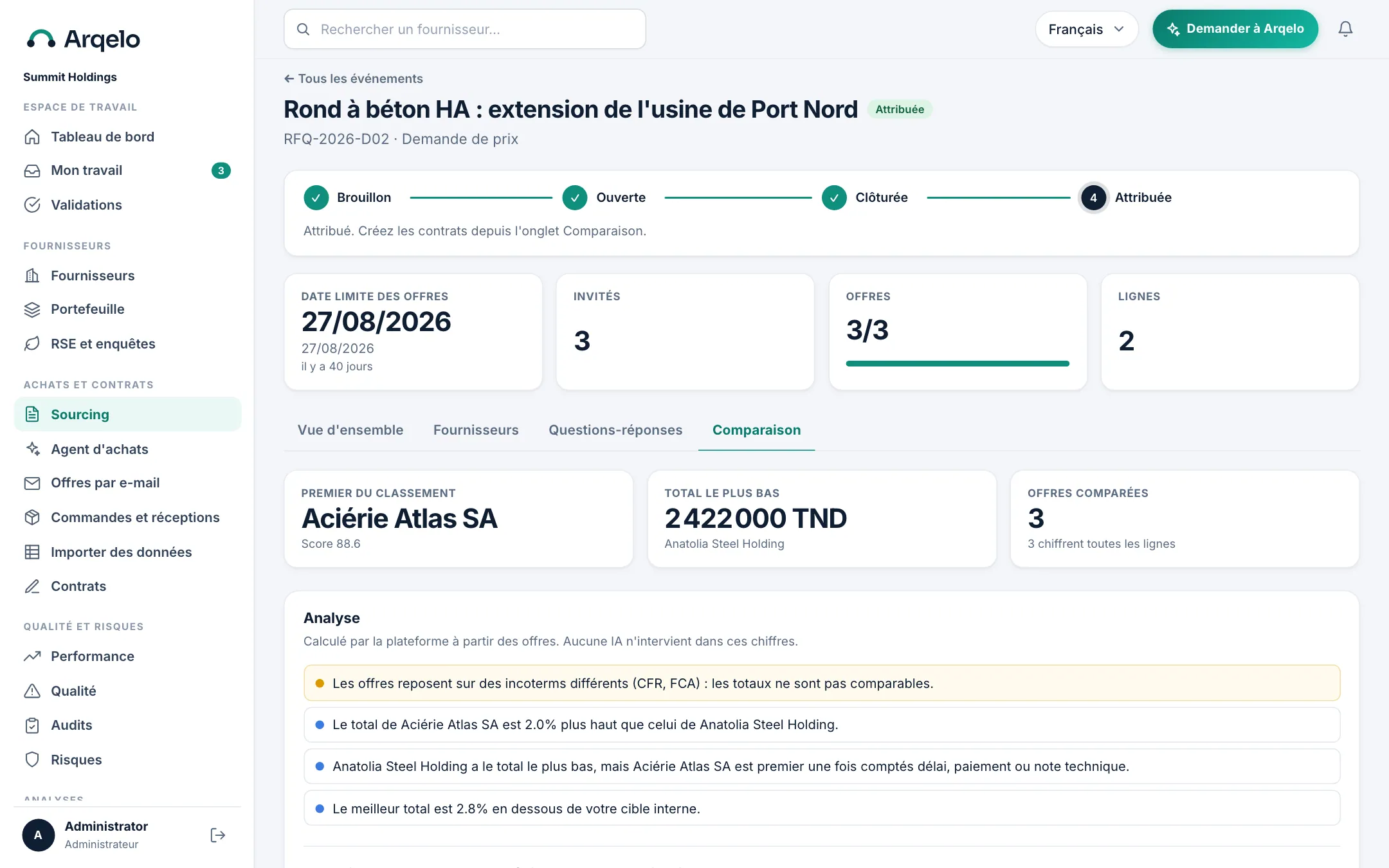Focus the Rechercher un fournisseur search field

click(464, 29)
